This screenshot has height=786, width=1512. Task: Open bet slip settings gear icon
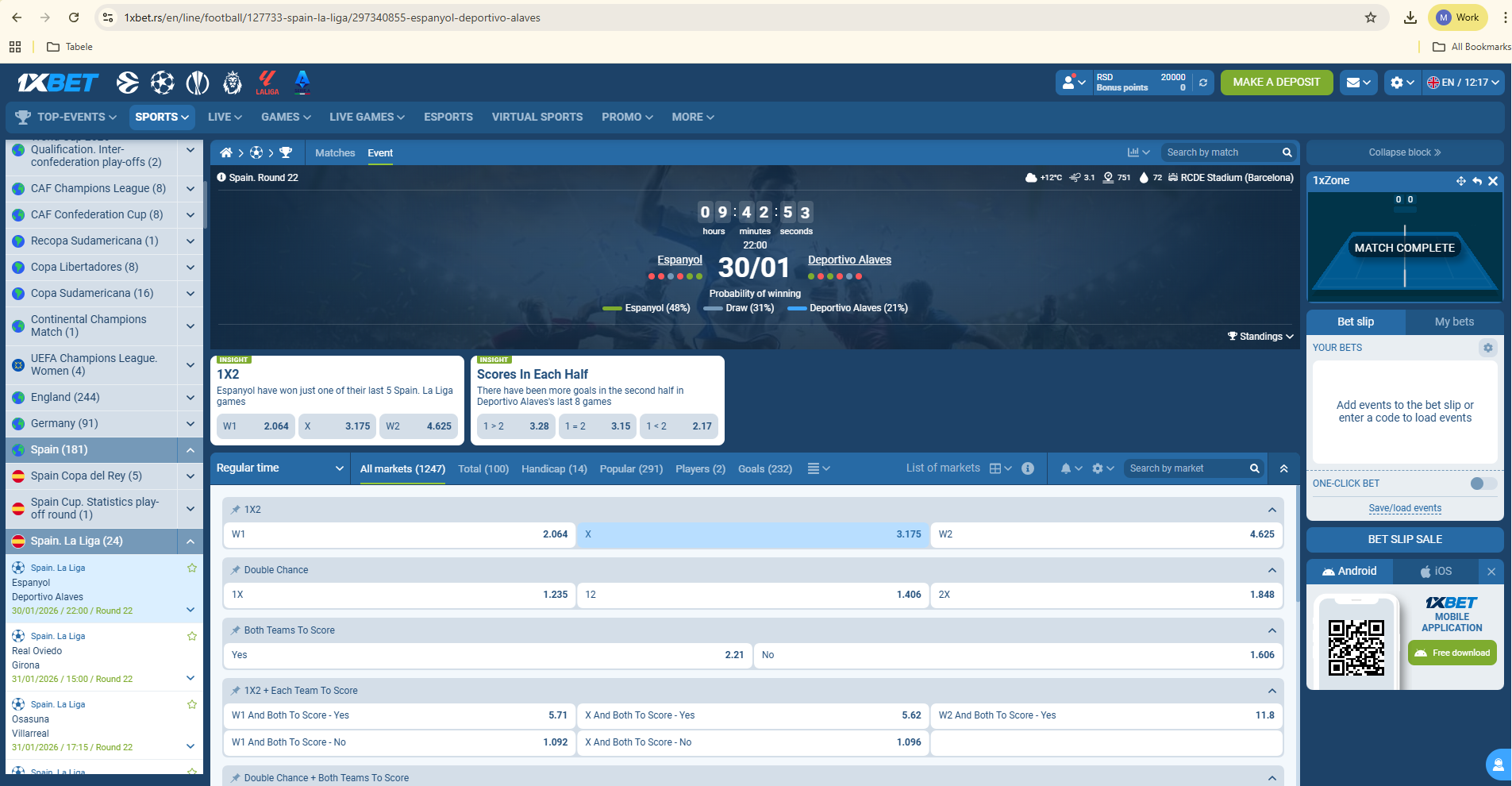(x=1487, y=348)
